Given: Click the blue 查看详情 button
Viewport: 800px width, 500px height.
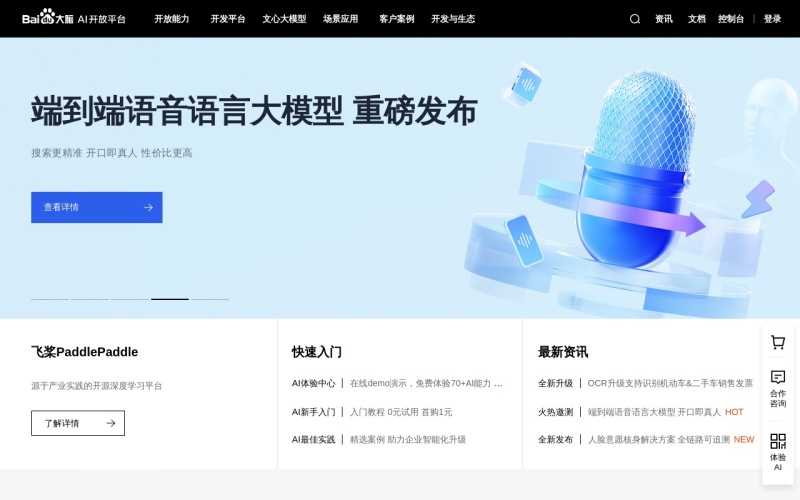Looking at the screenshot, I should pyautogui.click(x=97, y=207).
